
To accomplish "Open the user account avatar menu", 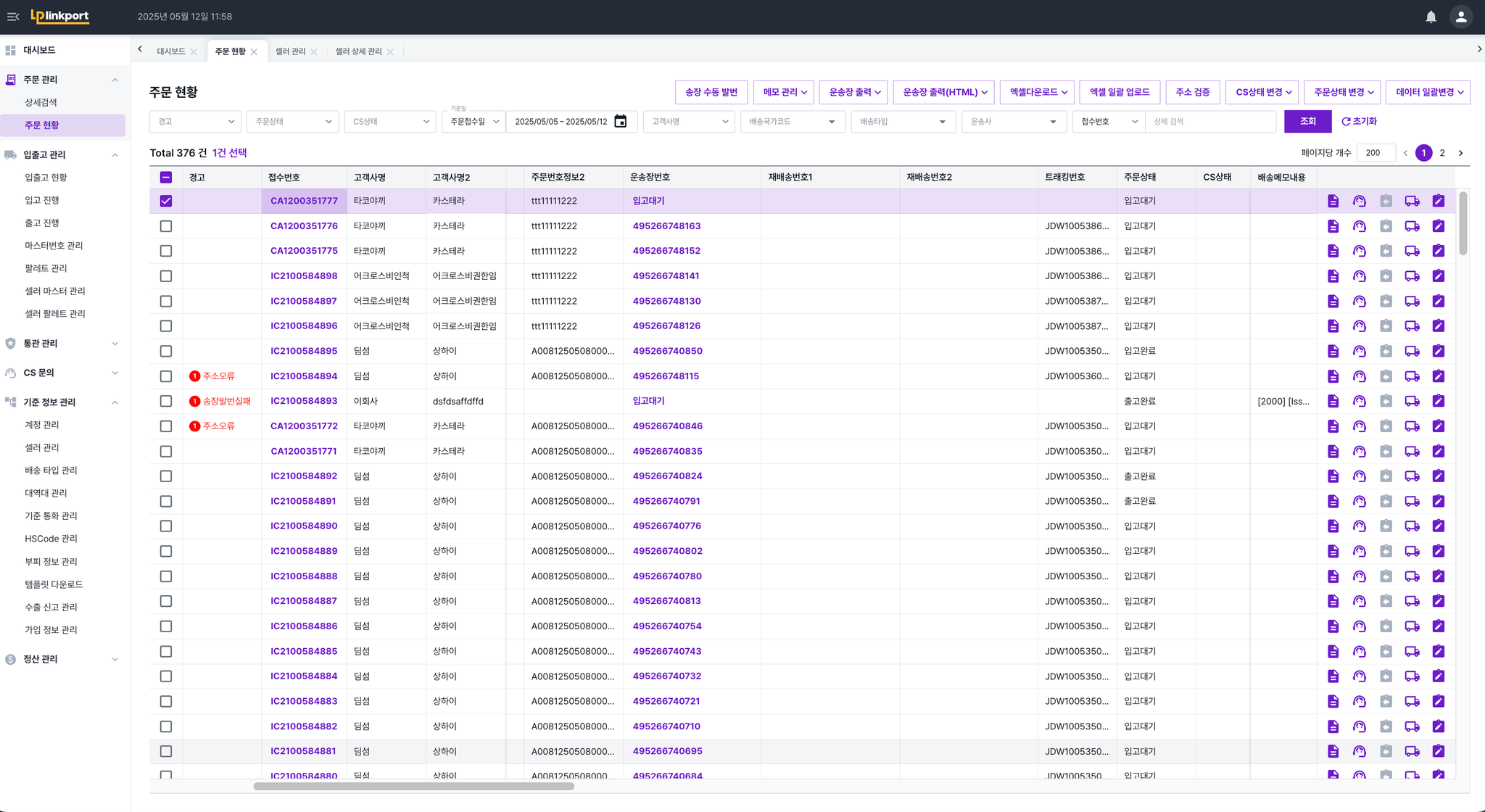I will [1460, 17].
